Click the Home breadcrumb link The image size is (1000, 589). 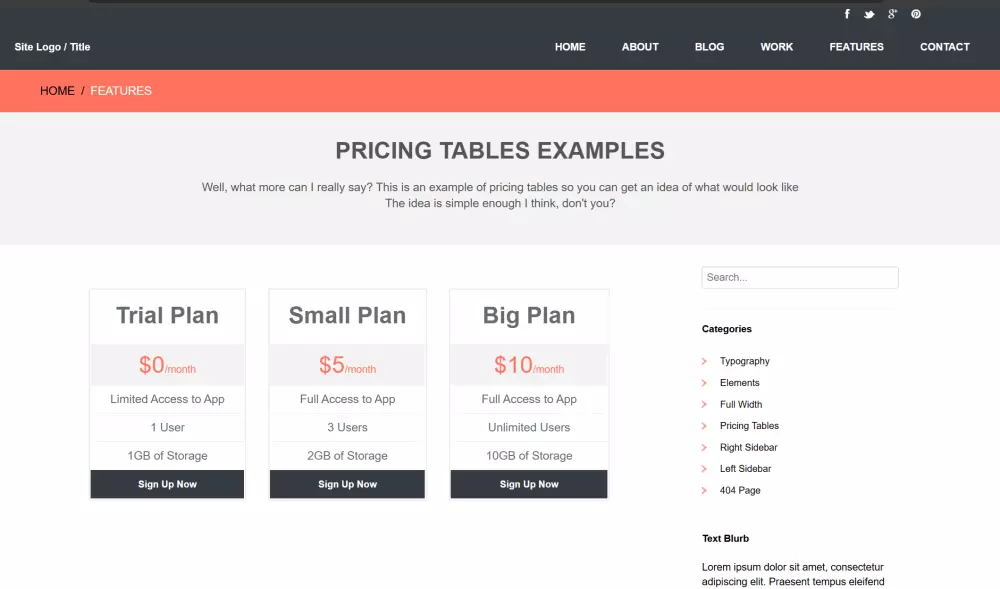pyautogui.click(x=57, y=91)
